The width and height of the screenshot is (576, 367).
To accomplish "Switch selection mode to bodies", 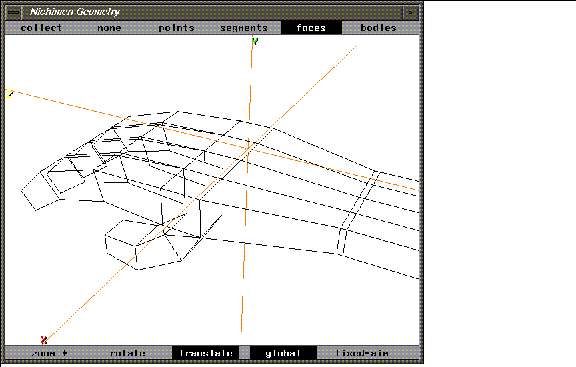I will coord(378,28).
